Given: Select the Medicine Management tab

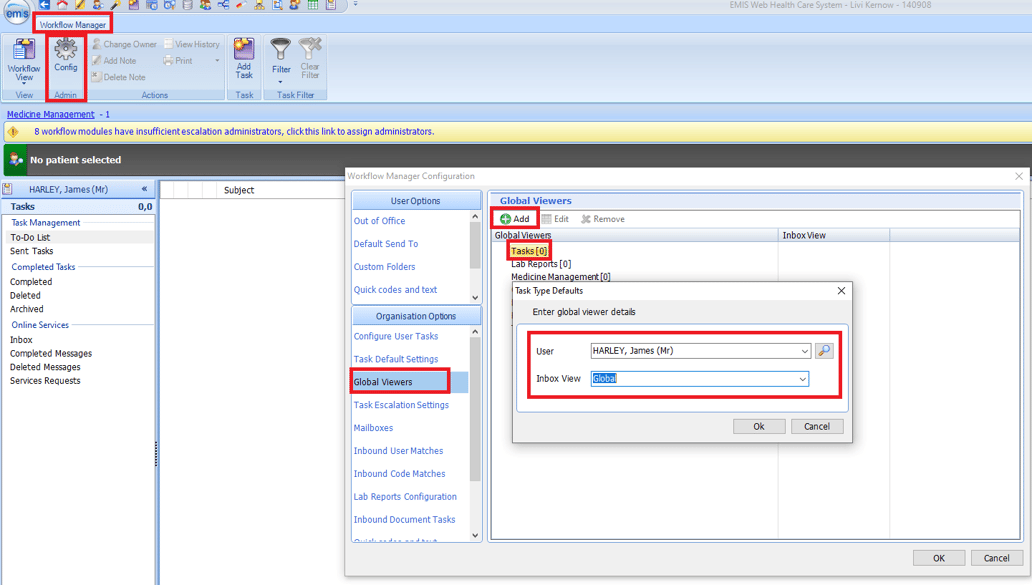Looking at the screenshot, I should click(49, 113).
